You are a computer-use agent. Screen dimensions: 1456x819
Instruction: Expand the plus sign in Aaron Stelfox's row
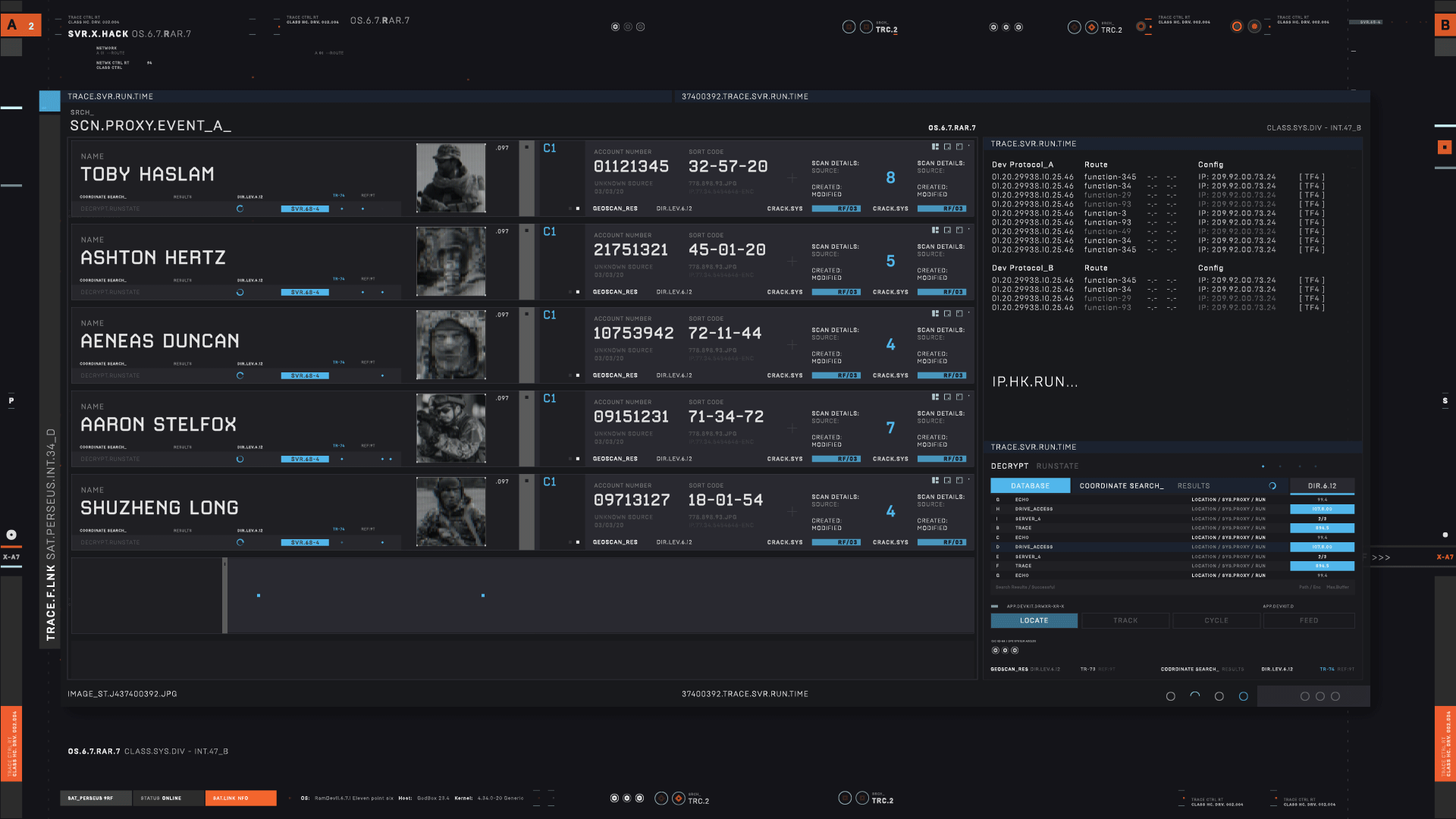(x=792, y=428)
